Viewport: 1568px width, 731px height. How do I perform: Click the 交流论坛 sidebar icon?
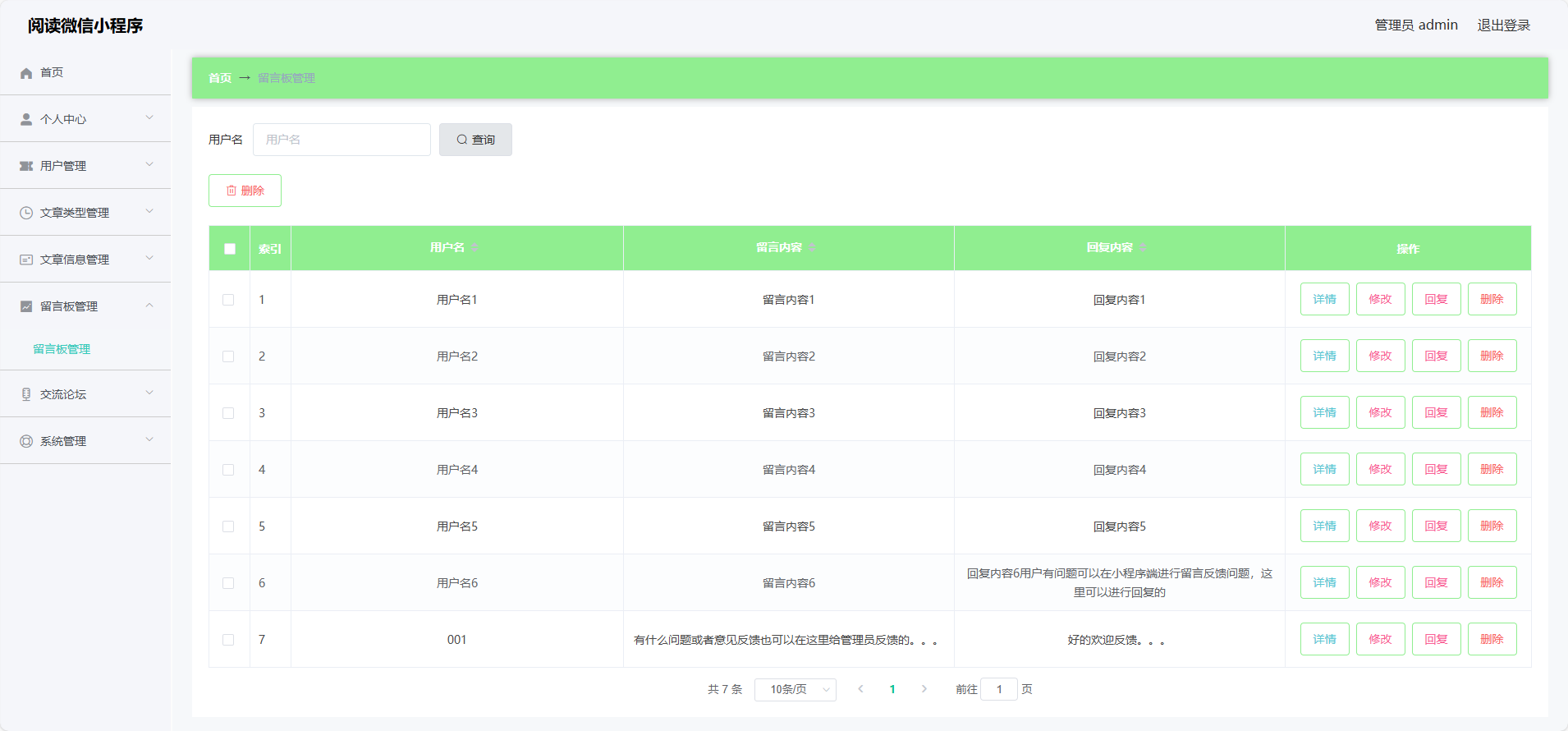coord(26,395)
